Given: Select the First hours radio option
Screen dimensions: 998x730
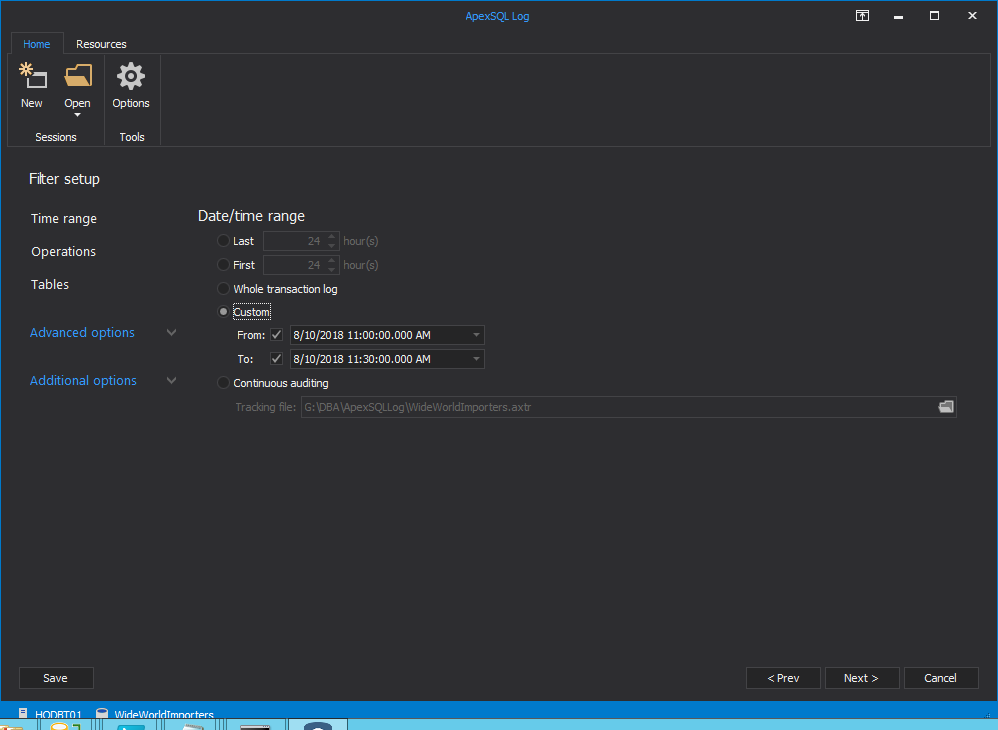Looking at the screenshot, I should tap(223, 265).
